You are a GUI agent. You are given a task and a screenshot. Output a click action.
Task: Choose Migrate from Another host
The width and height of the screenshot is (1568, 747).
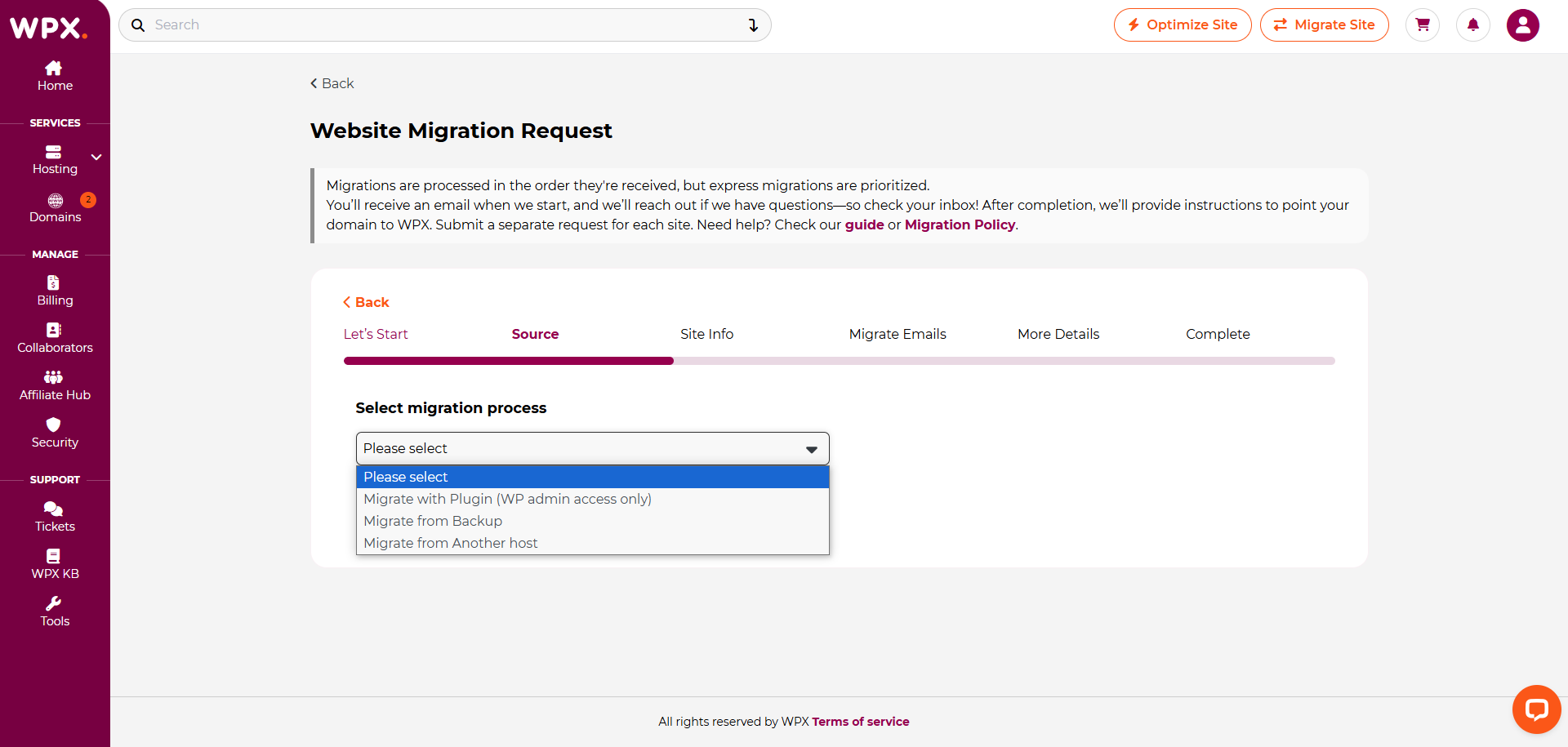pyautogui.click(x=450, y=543)
